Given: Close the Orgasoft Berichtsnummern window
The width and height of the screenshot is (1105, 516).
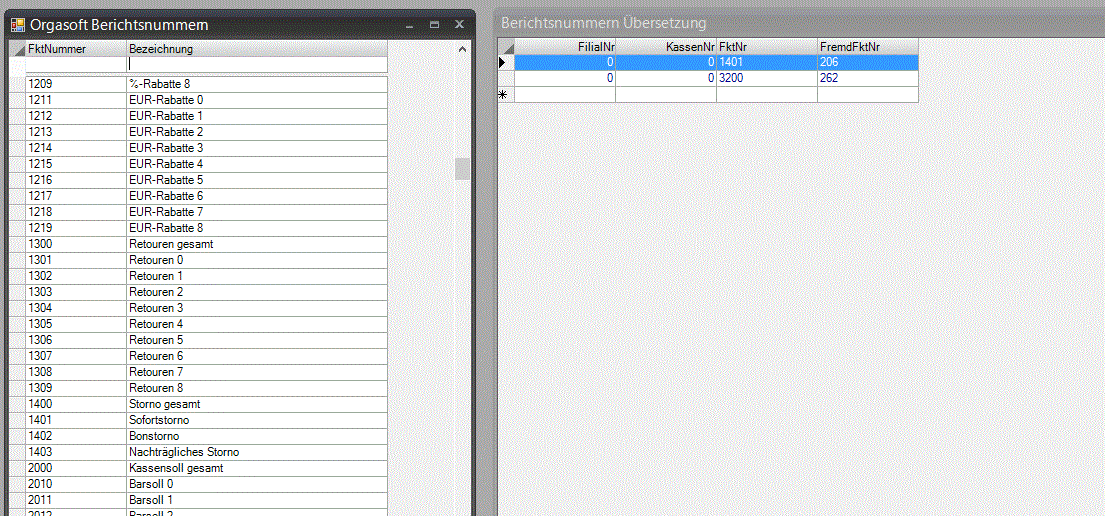Looking at the screenshot, I should click(x=459, y=24).
